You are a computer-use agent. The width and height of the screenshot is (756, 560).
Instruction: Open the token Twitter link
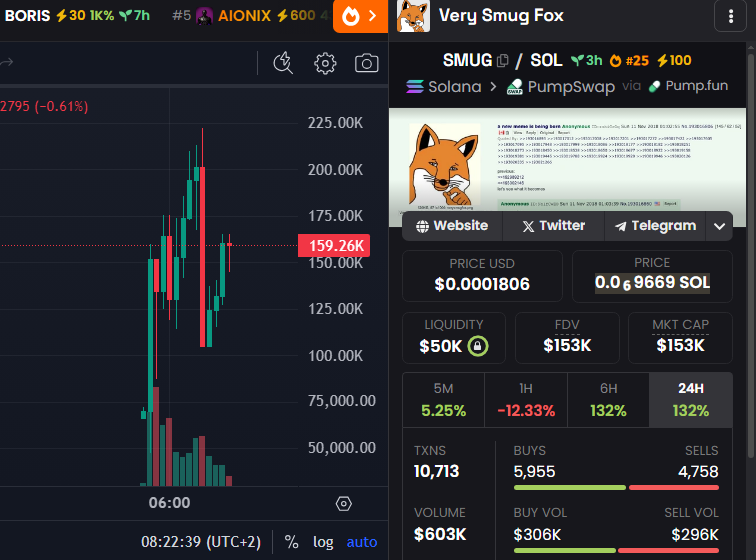[x=554, y=226]
